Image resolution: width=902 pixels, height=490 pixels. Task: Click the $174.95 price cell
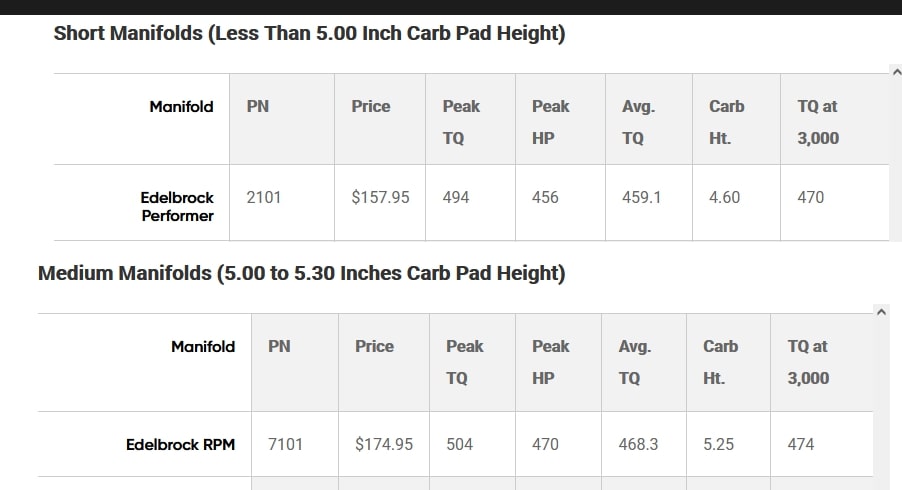[x=384, y=444]
